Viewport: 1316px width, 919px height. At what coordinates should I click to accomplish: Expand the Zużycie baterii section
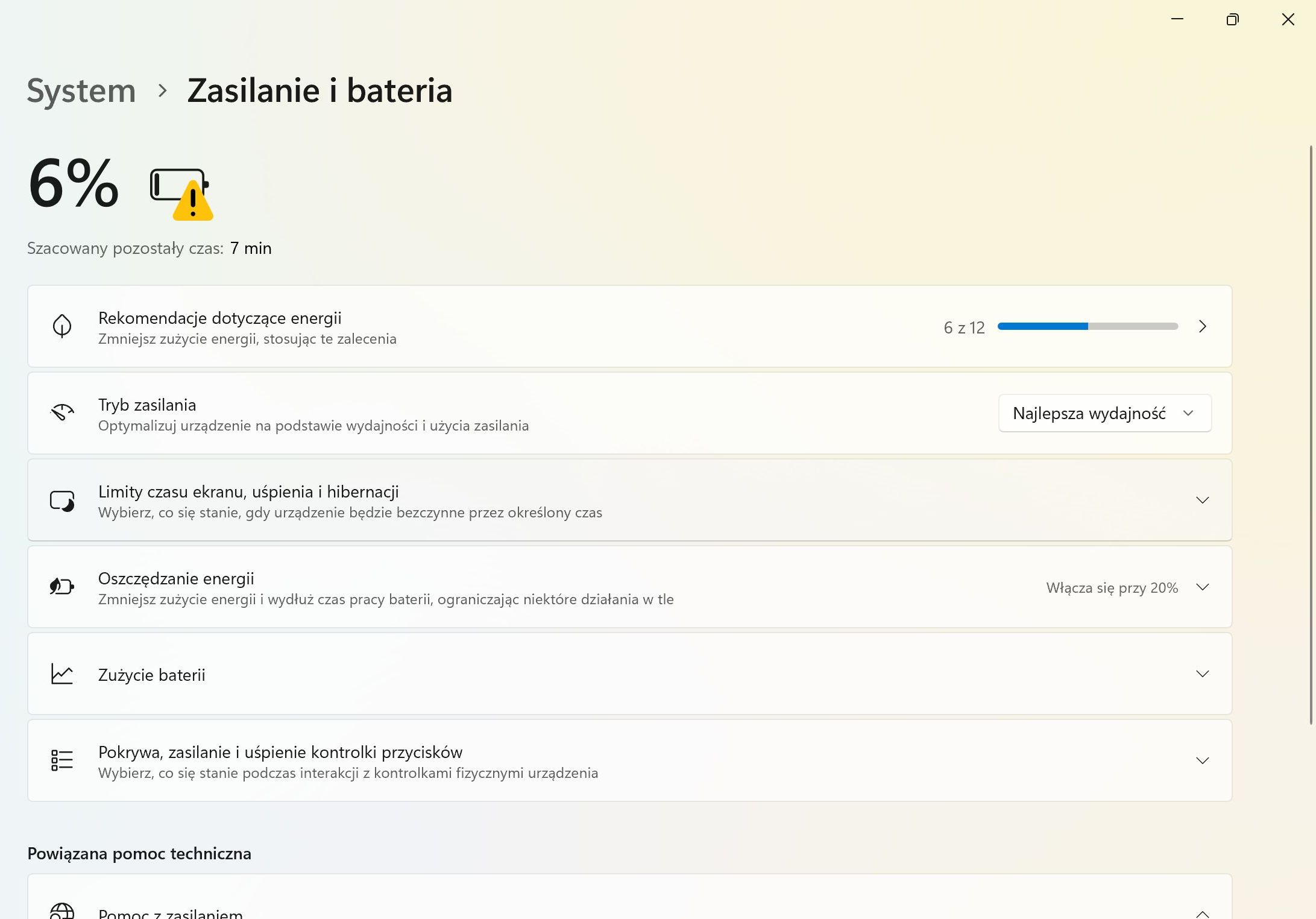point(1202,674)
